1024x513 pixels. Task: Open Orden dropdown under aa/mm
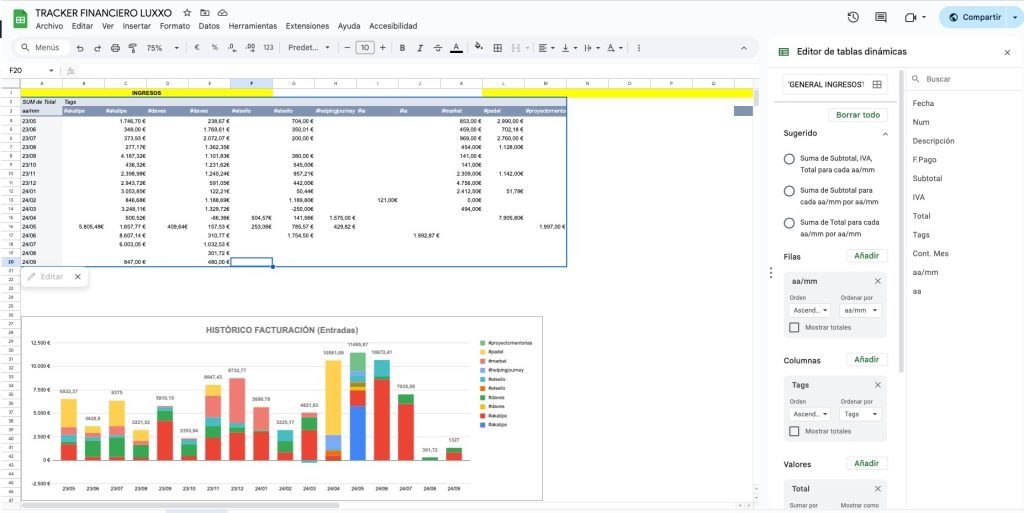click(x=808, y=311)
